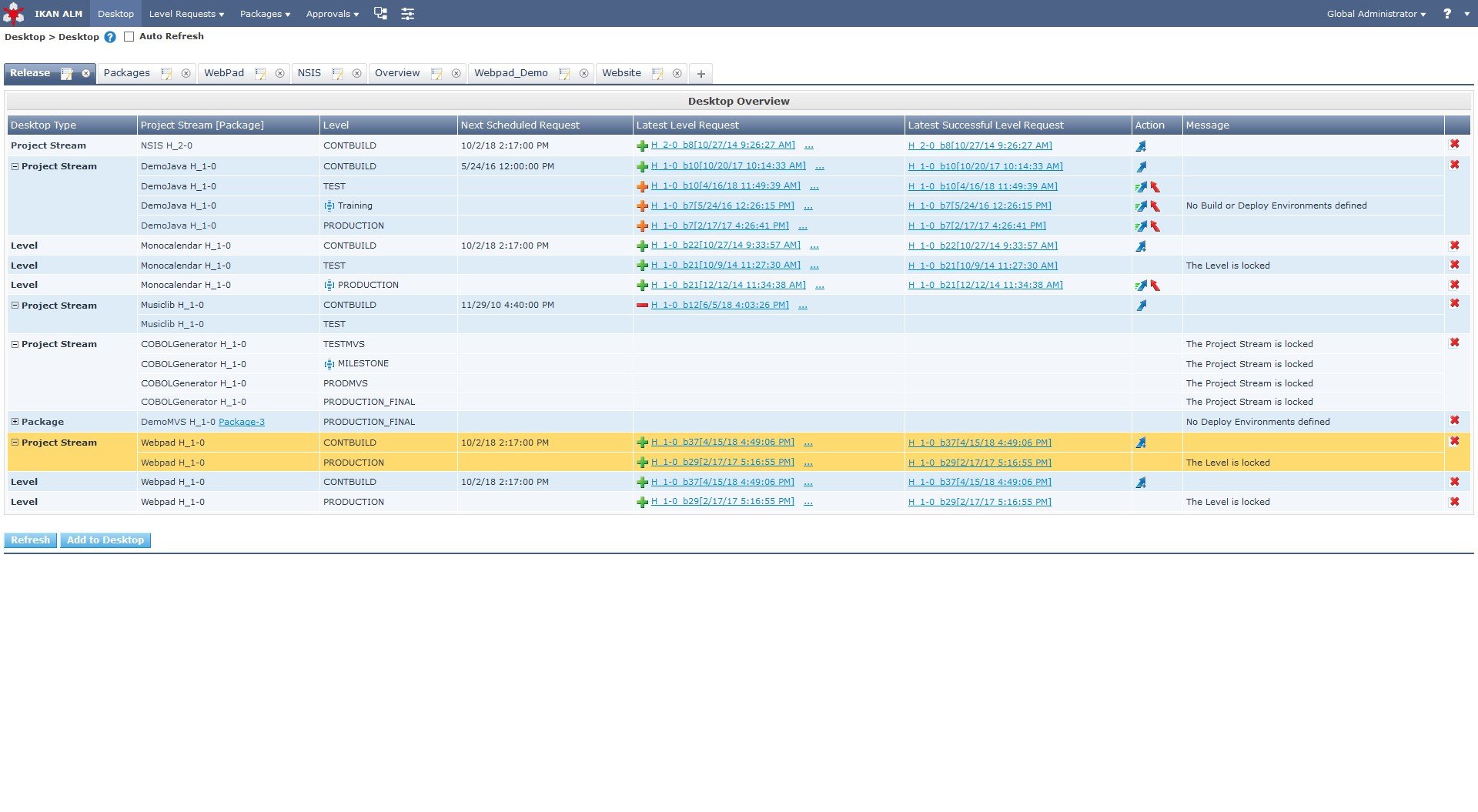Switch to the Overview desktop tab
Image resolution: width=1478 pixels, height=812 pixels.
[397, 73]
